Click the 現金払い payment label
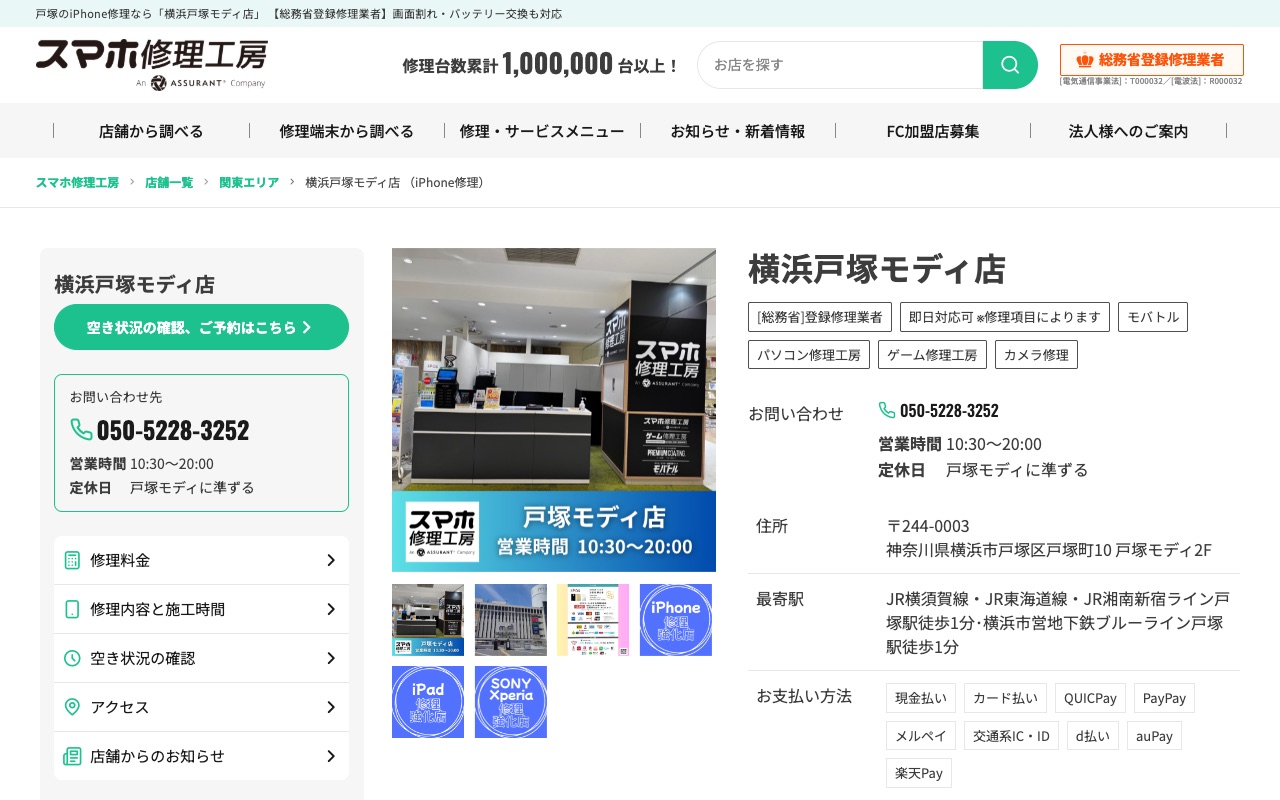This screenshot has height=800, width=1280. (x=921, y=698)
